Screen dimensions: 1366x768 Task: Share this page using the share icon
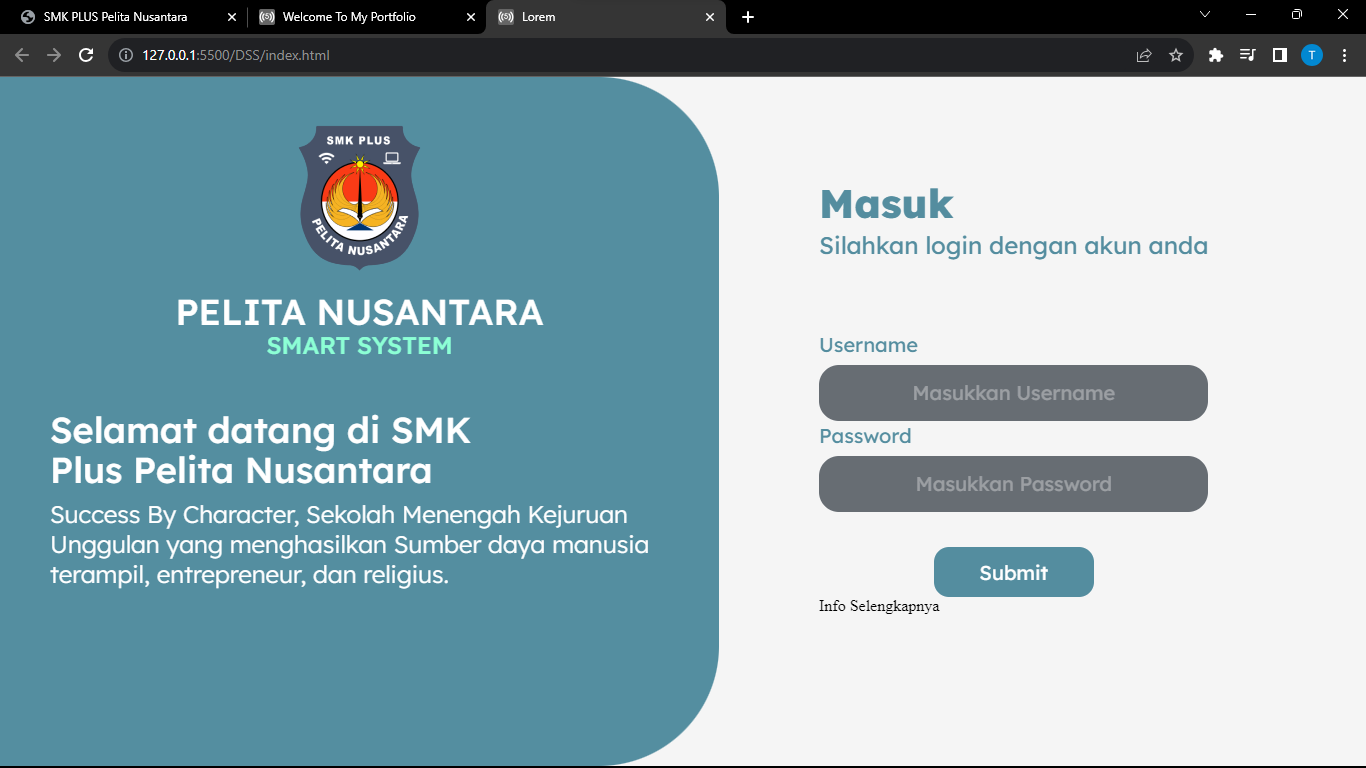click(1144, 55)
